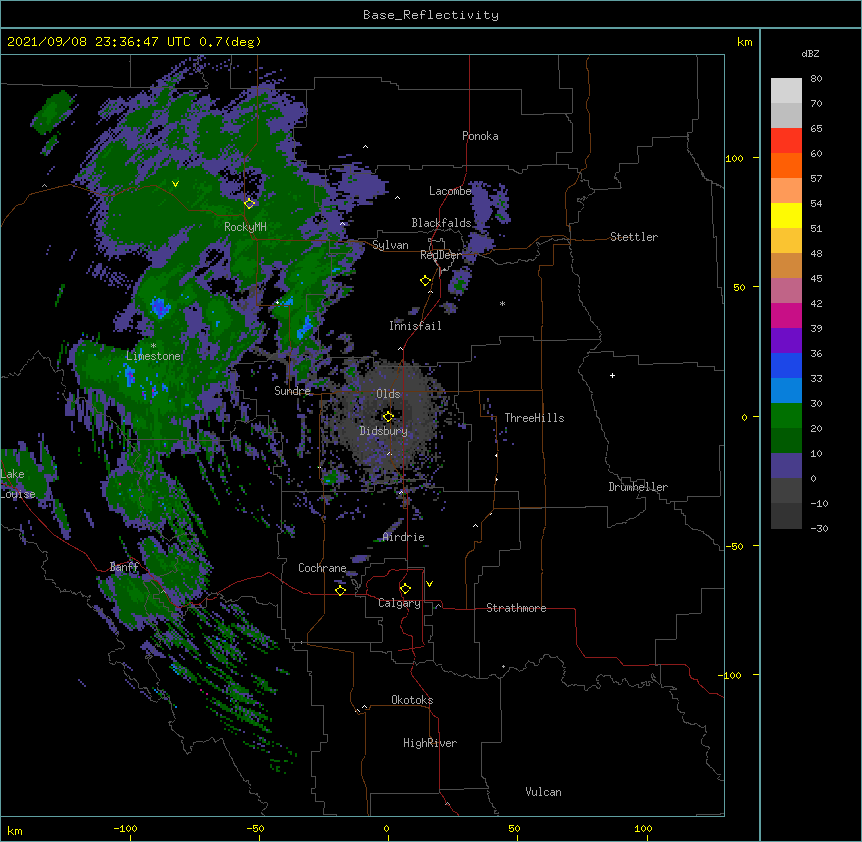Click the 80 value on dBZ scale
Screen dimensions: 862x842
click(x=816, y=79)
